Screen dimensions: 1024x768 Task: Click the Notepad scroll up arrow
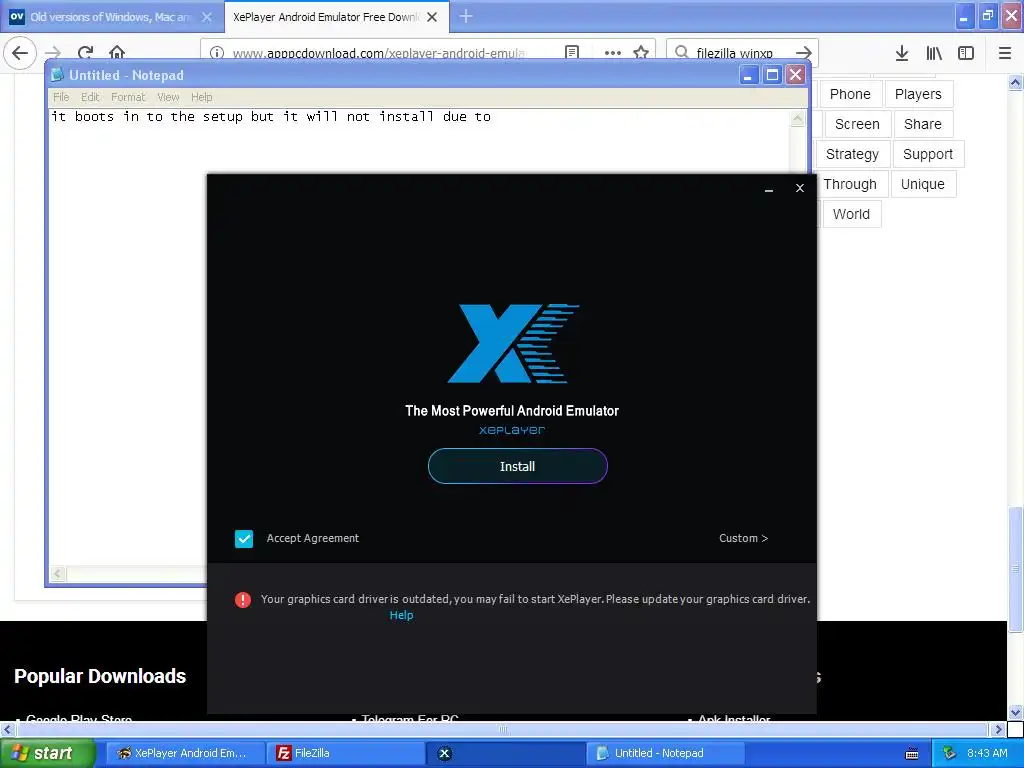click(x=797, y=118)
